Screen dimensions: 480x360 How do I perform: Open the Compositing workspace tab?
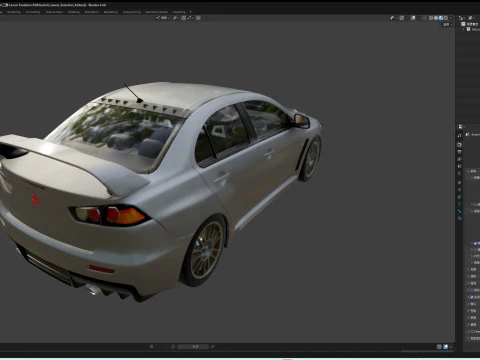tap(132, 12)
